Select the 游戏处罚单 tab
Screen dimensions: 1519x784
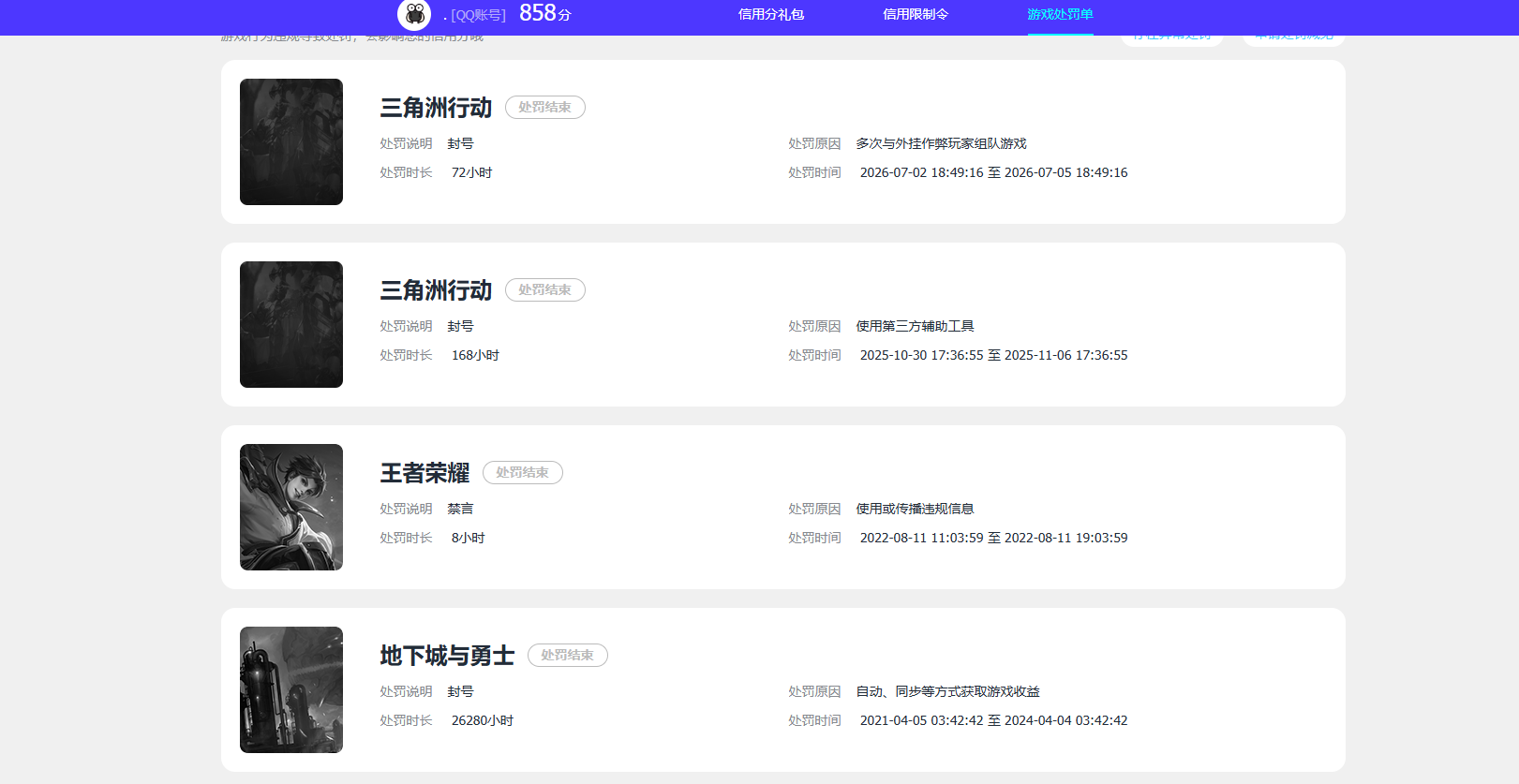[x=1060, y=15]
